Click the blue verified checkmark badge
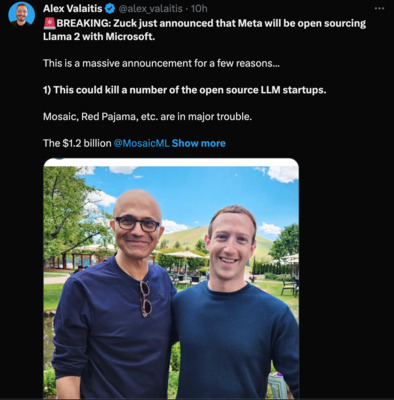 click(110, 8)
